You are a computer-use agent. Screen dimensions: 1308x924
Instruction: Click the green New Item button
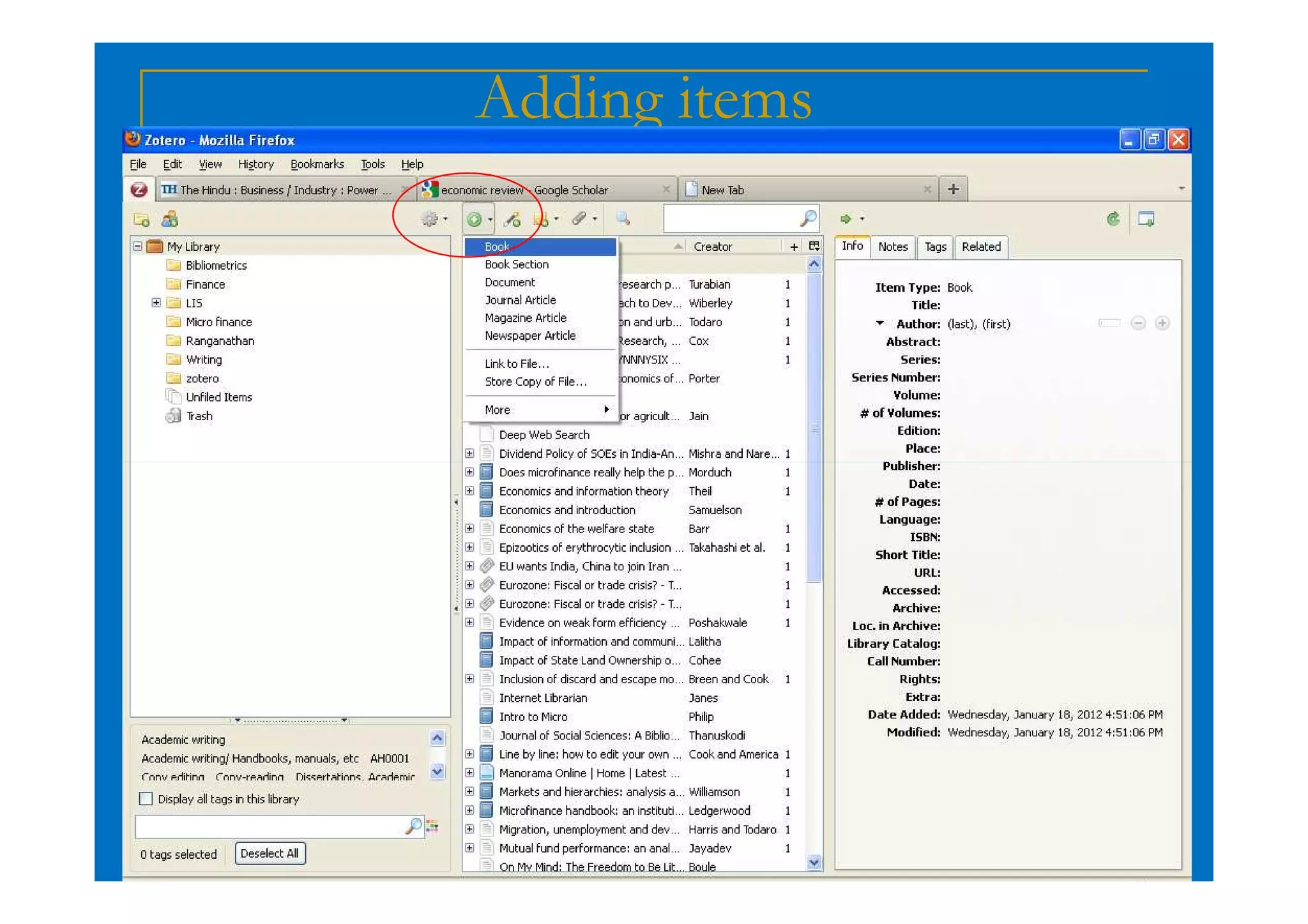tap(474, 220)
